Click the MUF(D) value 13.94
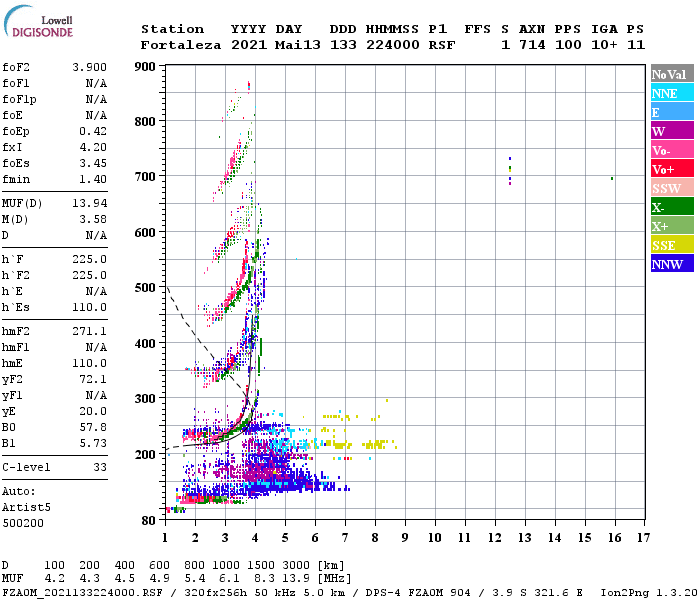Viewport: 700px width, 600px height. coord(90,203)
